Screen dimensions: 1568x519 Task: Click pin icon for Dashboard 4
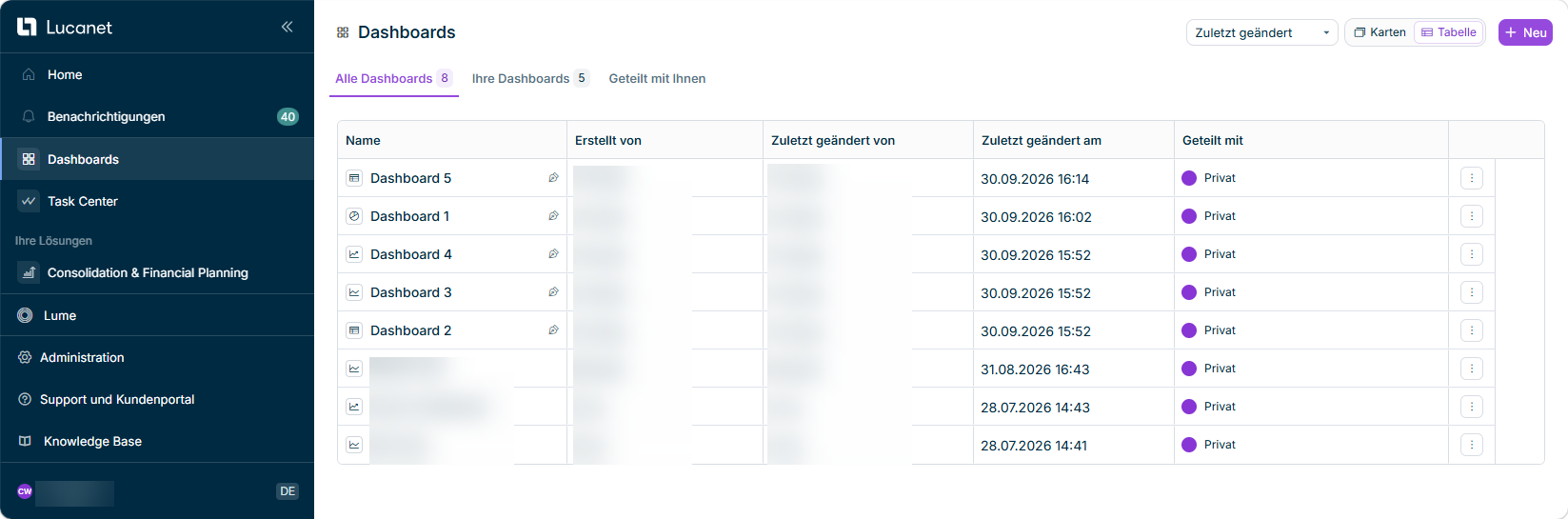point(553,254)
